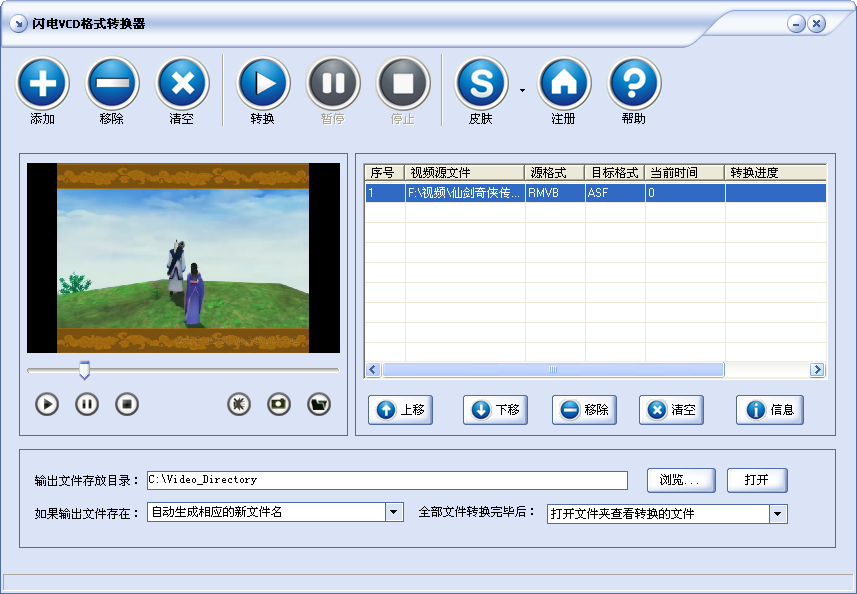The height and width of the screenshot is (594, 857).
Task: Click the 清空 X icon in the top toolbar
Action: coord(183,83)
